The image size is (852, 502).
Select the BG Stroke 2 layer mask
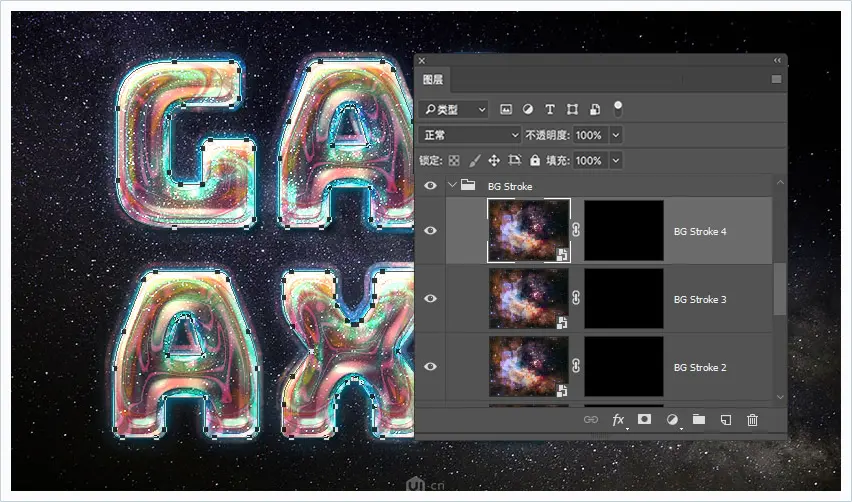(x=624, y=366)
